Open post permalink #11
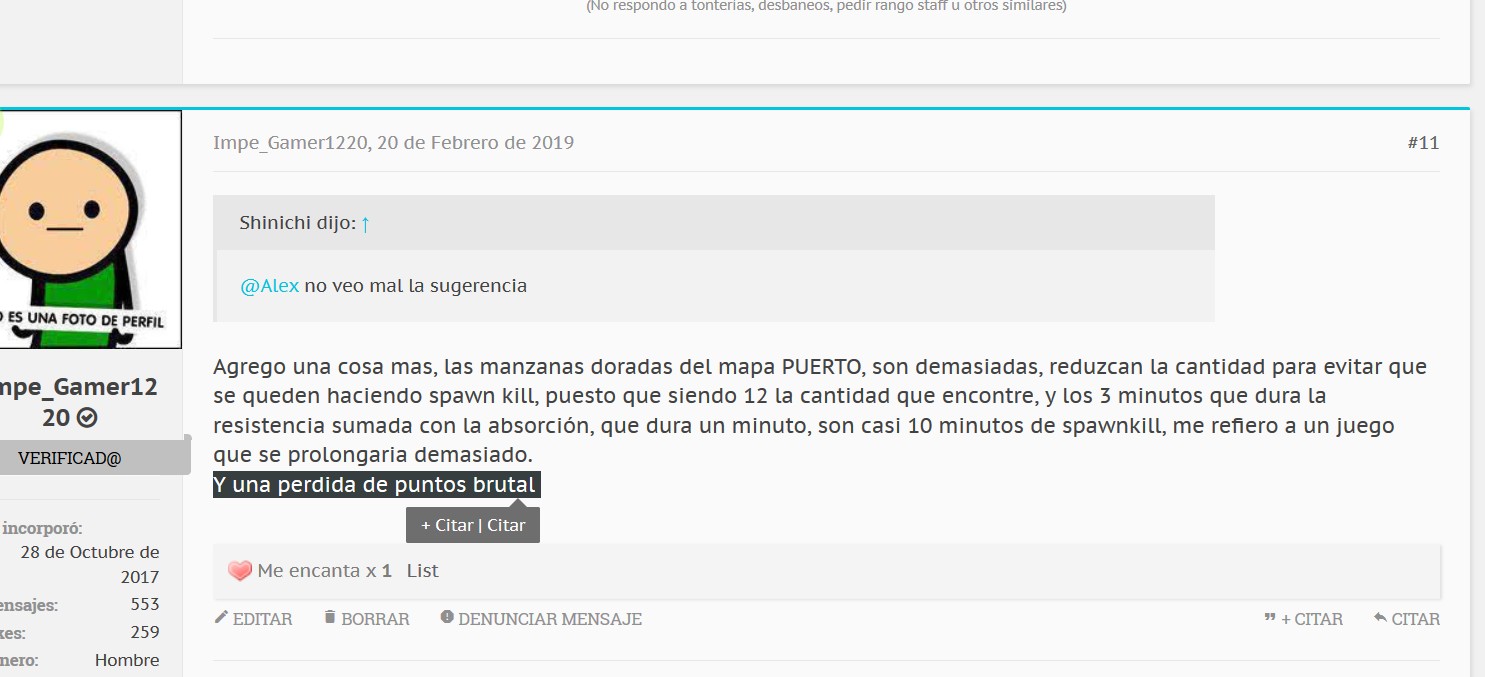Image resolution: width=1485 pixels, height=677 pixels. click(x=1422, y=143)
